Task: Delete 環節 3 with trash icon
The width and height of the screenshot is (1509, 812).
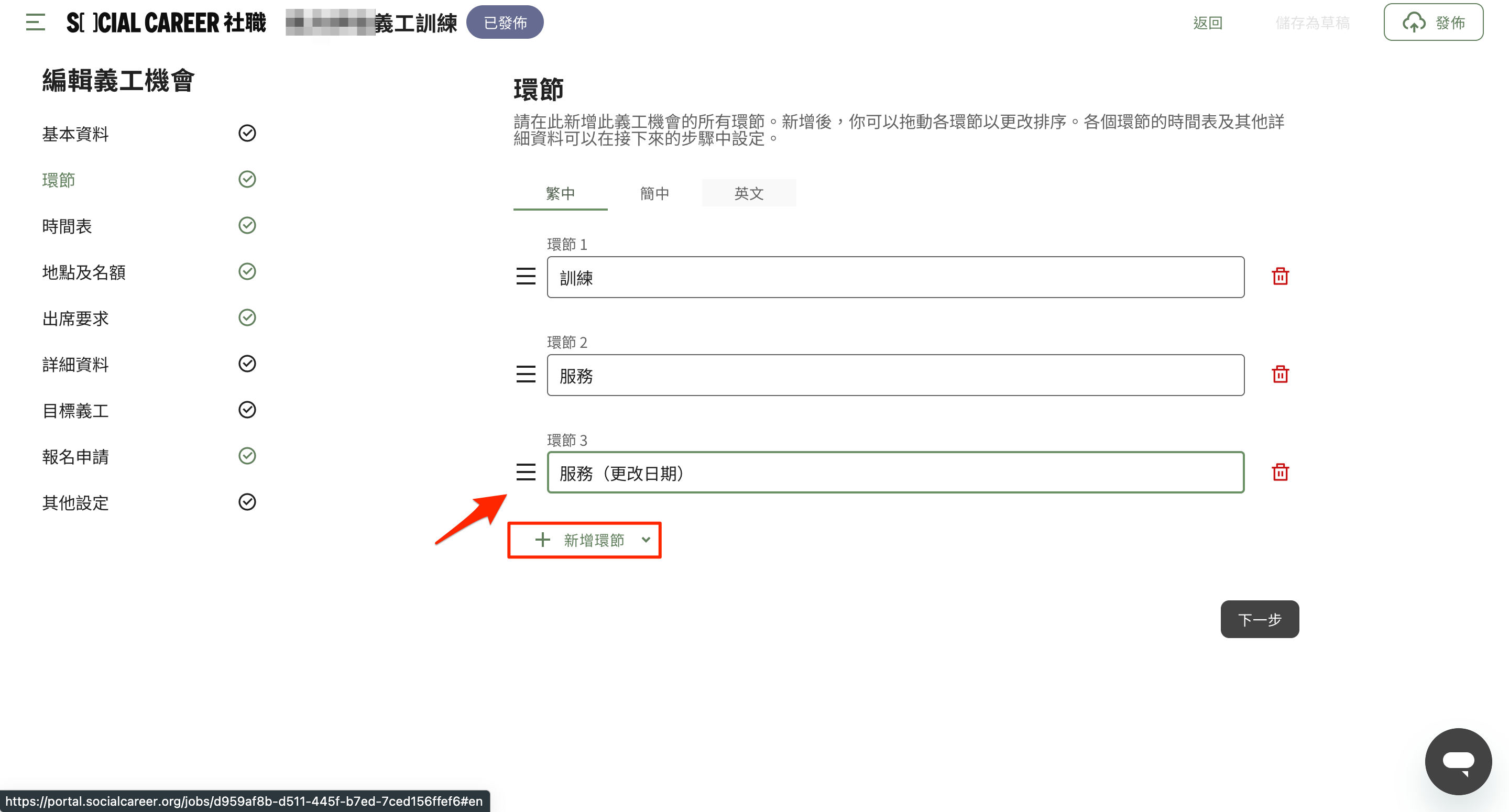Action: pos(1280,472)
